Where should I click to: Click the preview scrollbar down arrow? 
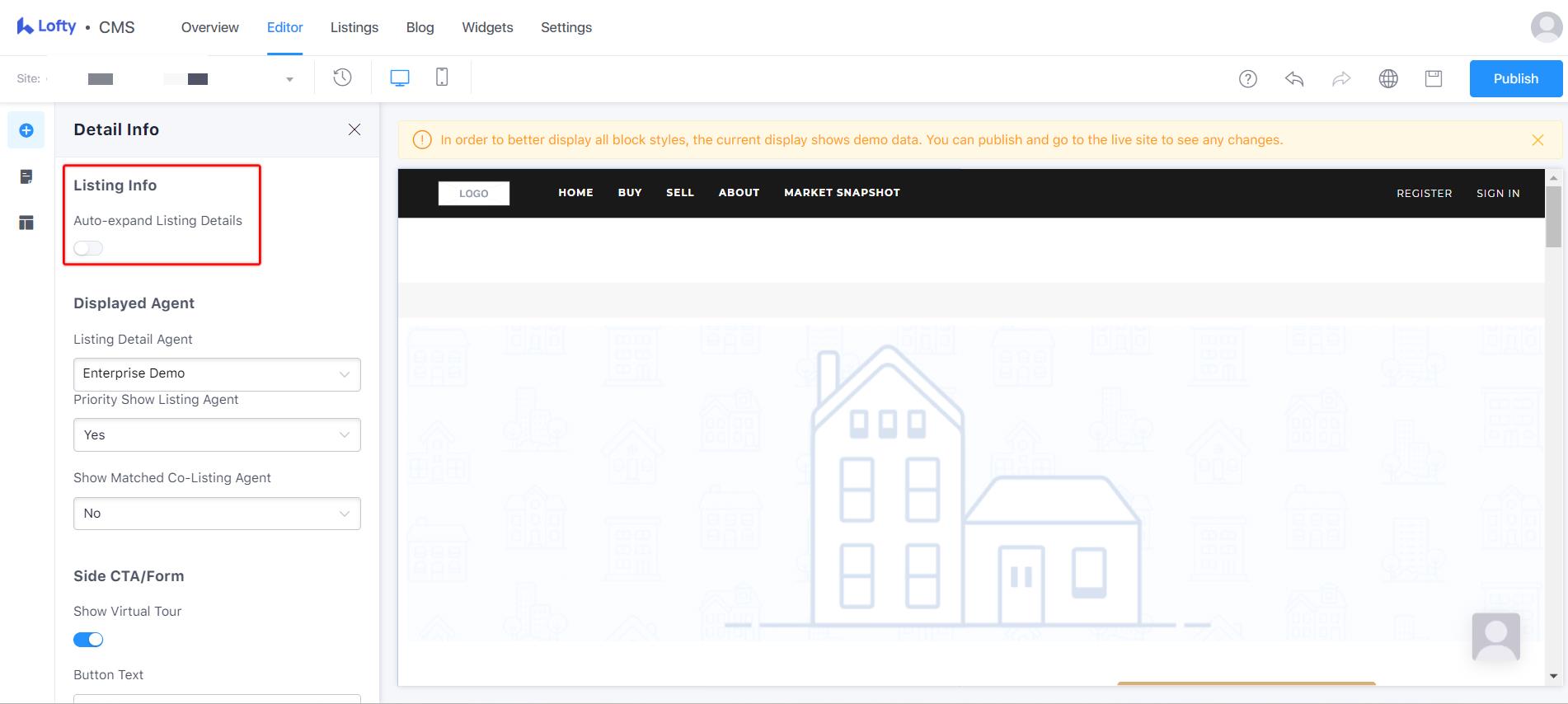[x=1553, y=677]
